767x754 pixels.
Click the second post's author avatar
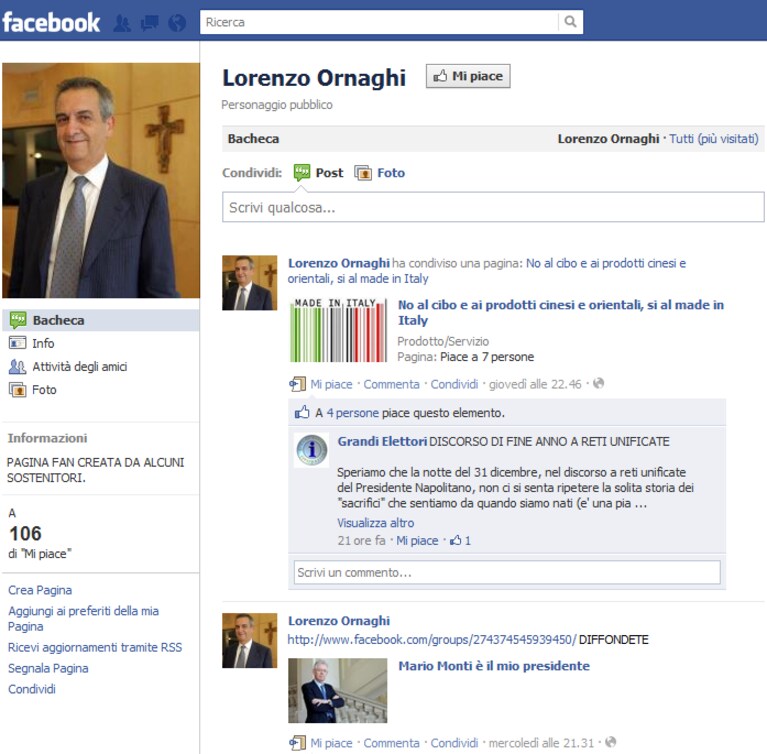249,640
